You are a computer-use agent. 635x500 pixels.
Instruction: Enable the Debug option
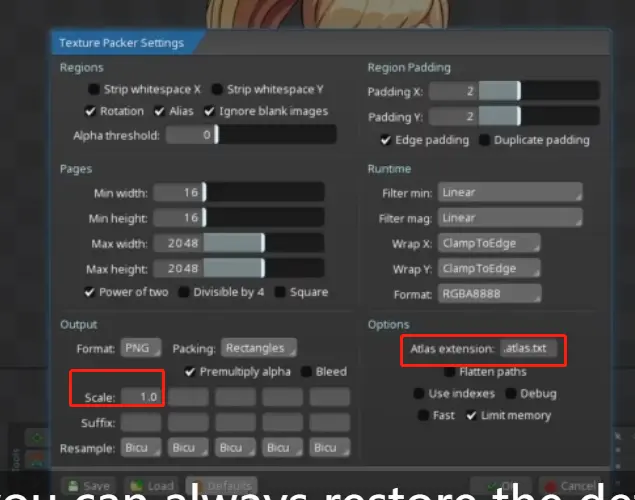(x=511, y=394)
